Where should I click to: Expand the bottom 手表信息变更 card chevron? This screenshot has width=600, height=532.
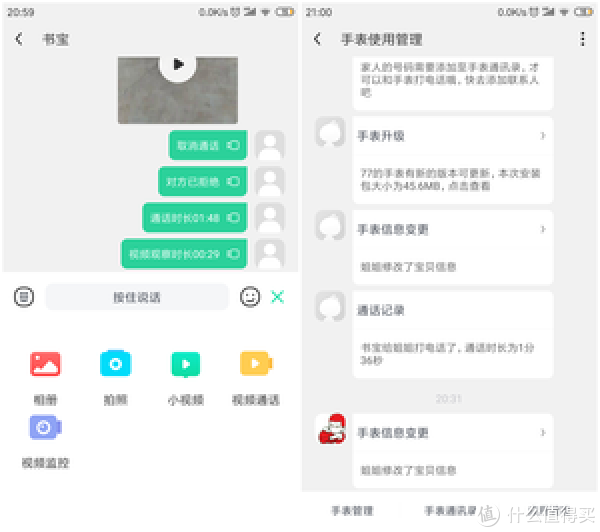click(542, 433)
